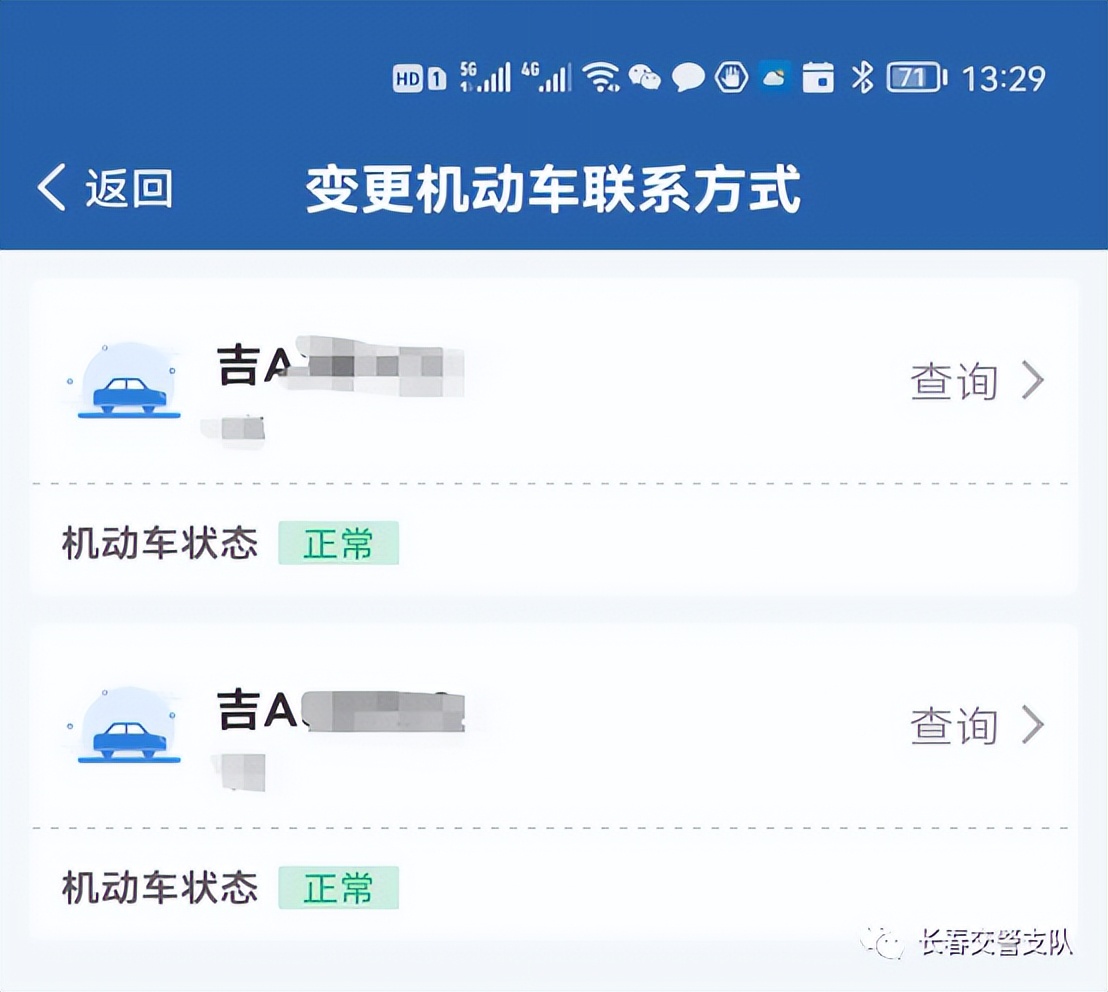
Task: Click the calendar icon in the status bar
Action: [820, 76]
